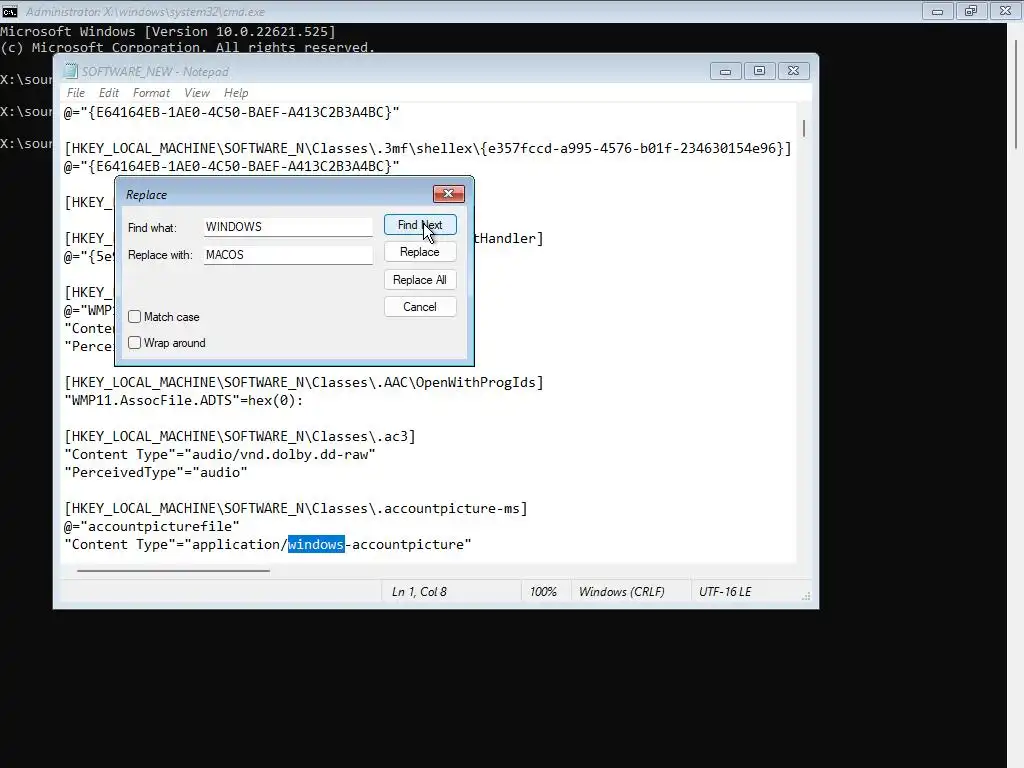
Task: Cancel the Replace dialog
Action: (x=420, y=307)
